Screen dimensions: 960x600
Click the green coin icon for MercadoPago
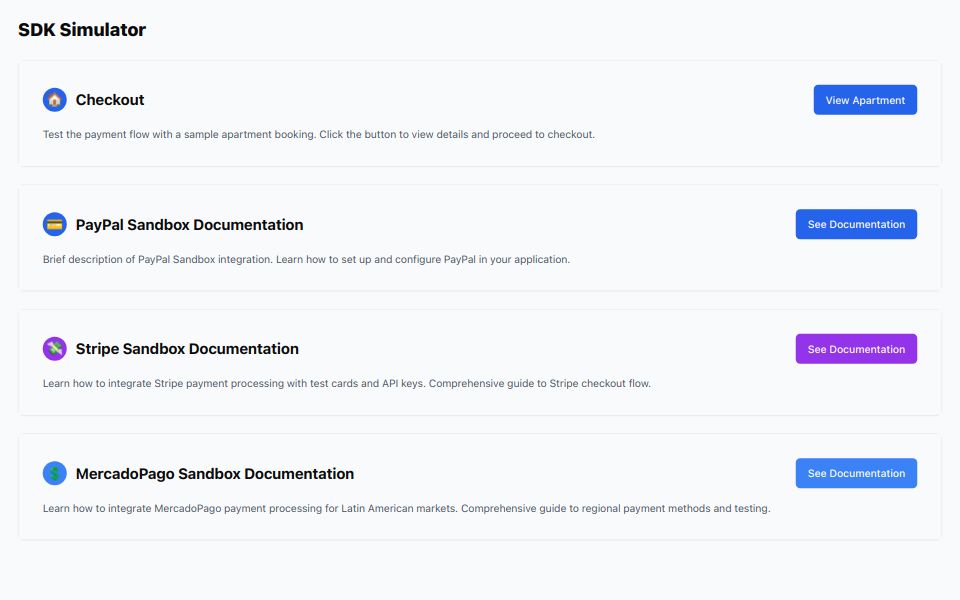(x=55, y=473)
